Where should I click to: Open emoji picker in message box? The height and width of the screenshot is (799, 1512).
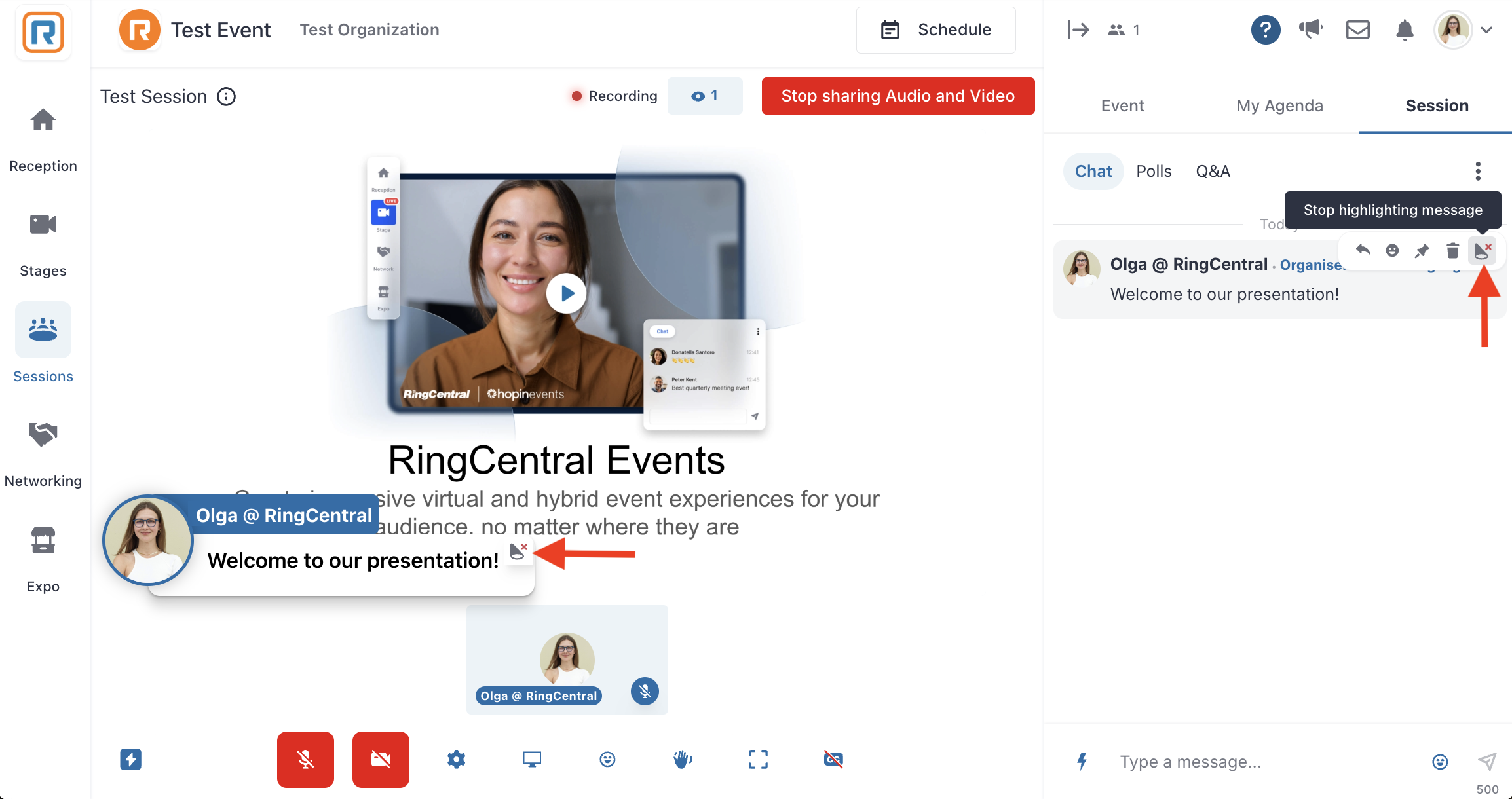1439,762
